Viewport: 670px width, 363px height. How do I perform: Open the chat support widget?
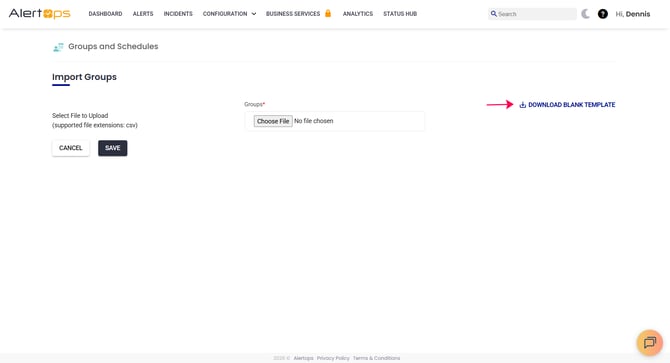[x=649, y=343]
